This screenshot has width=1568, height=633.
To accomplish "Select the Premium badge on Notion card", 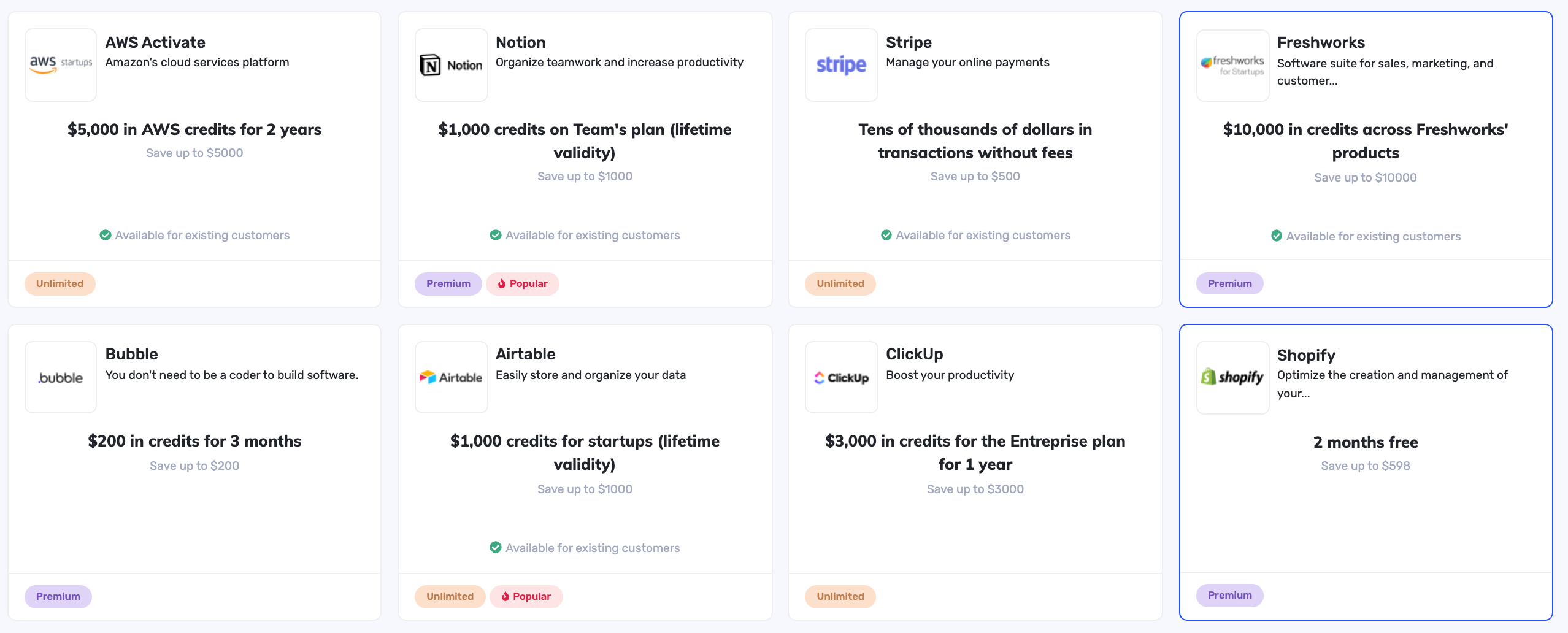I will pos(448,283).
